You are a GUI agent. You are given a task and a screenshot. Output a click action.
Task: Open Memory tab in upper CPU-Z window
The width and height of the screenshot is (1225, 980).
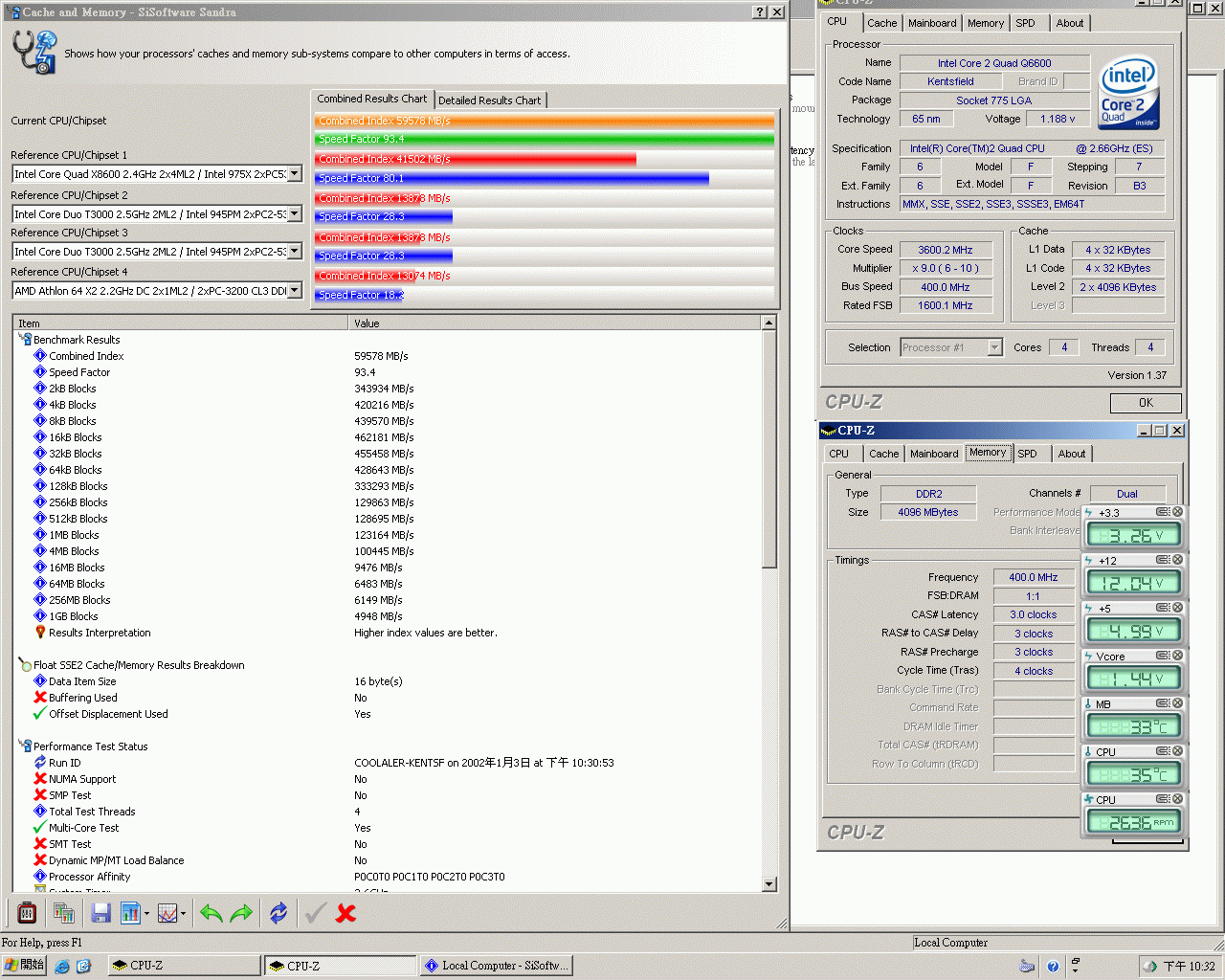[x=986, y=23]
